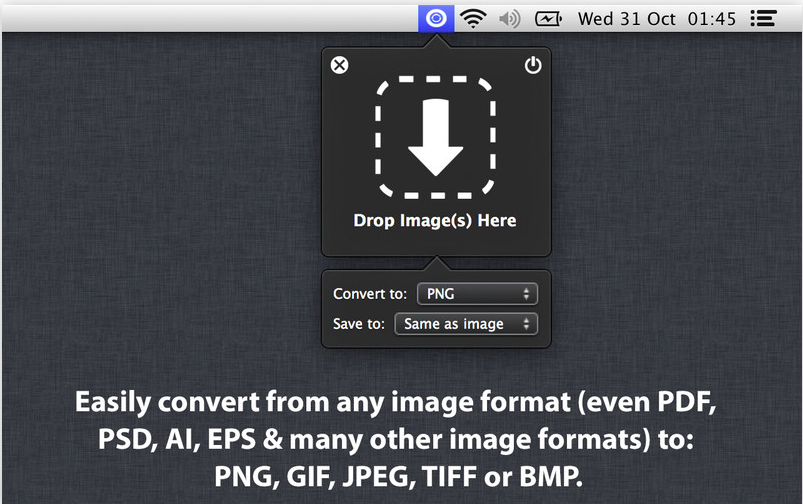Open Notification Center list icon

point(764,18)
